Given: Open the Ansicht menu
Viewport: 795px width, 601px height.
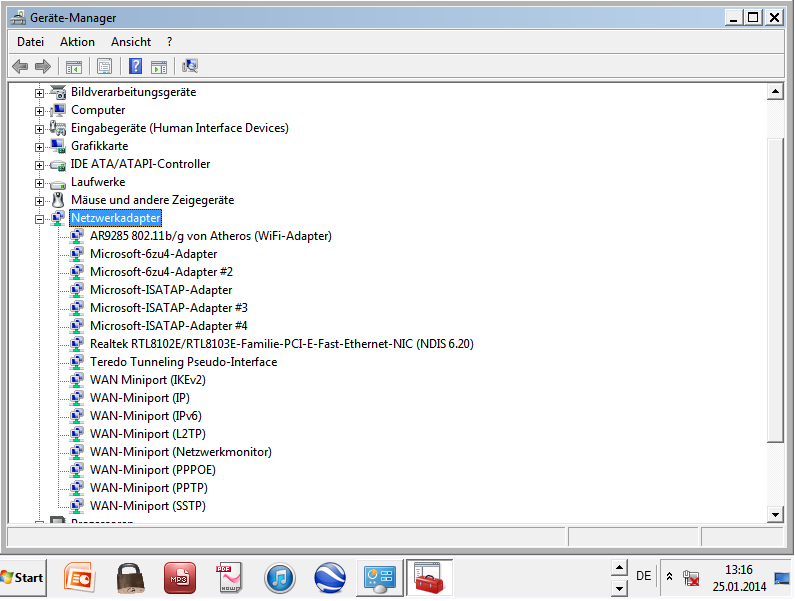Looking at the screenshot, I should coord(131,42).
